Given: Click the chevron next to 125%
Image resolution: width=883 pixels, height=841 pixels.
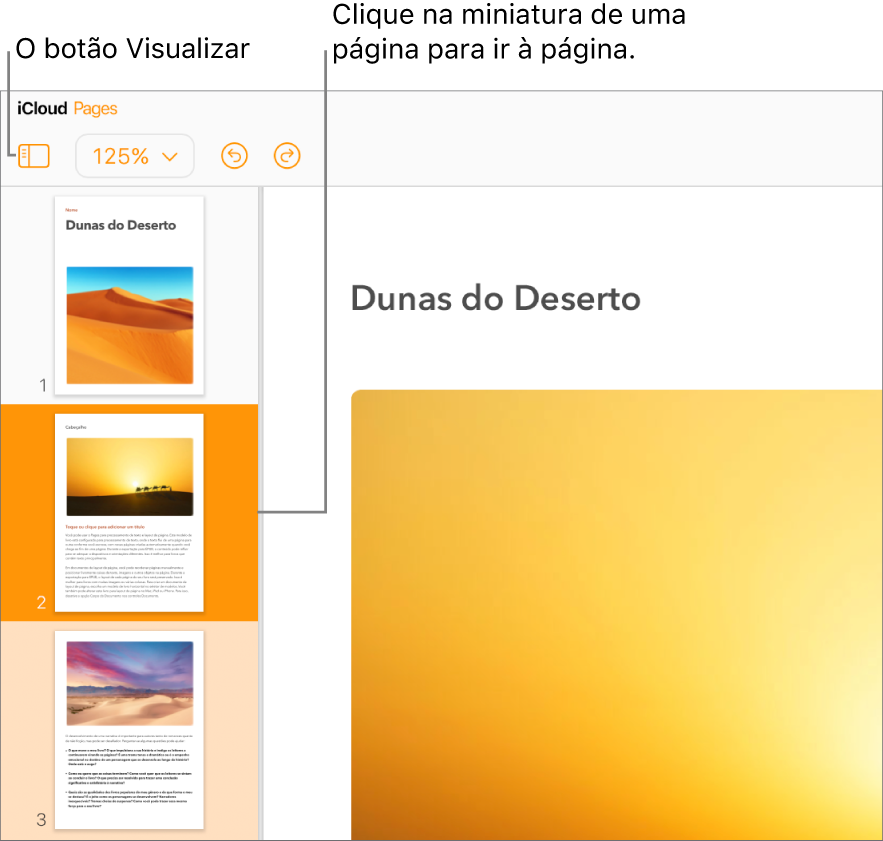Looking at the screenshot, I should point(170,157).
